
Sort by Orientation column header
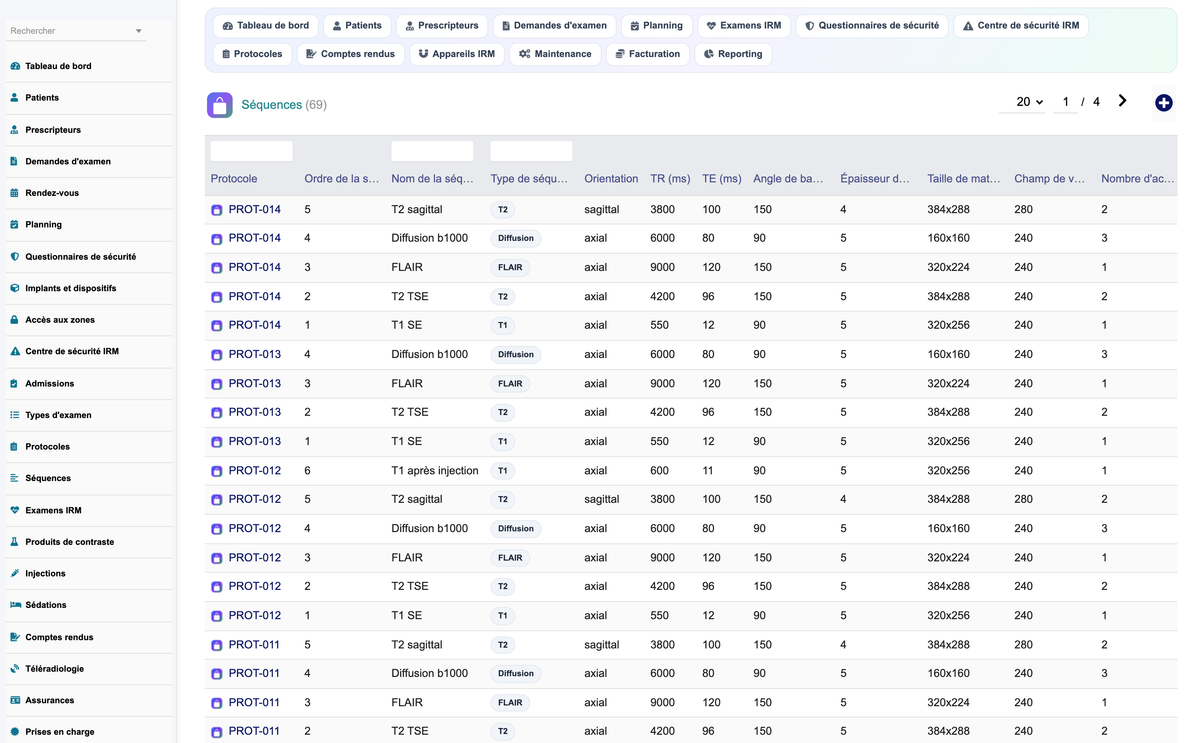click(611, 179)
